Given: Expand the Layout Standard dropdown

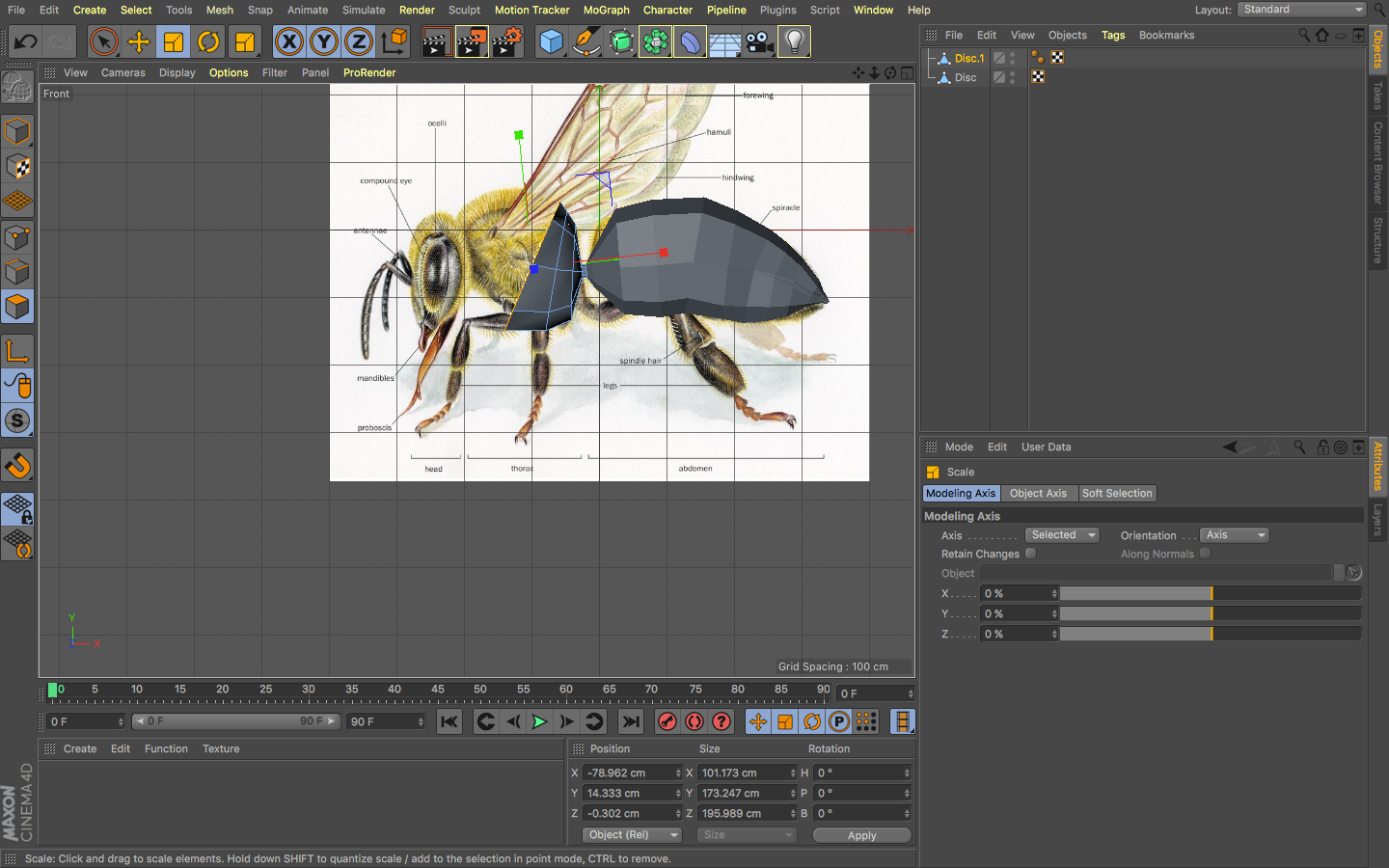Looking at the screenshot, I should [x=1302, y=10].
